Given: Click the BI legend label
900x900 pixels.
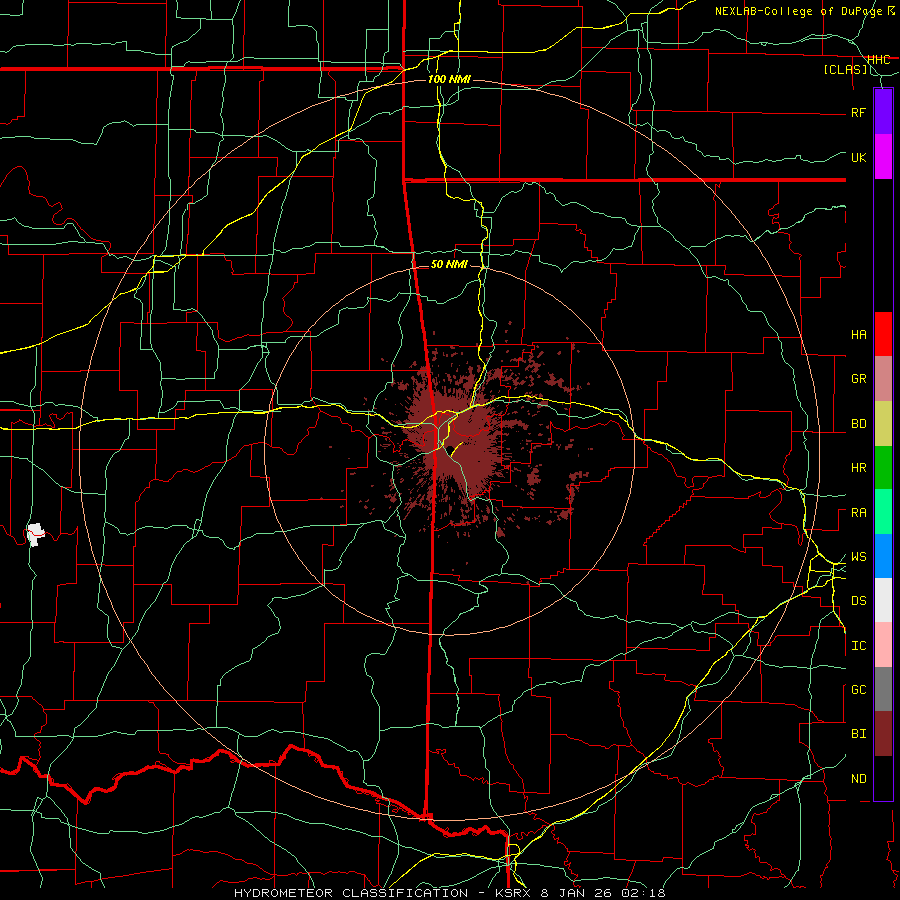Looking at the screenshot, I should pos(858,734).
